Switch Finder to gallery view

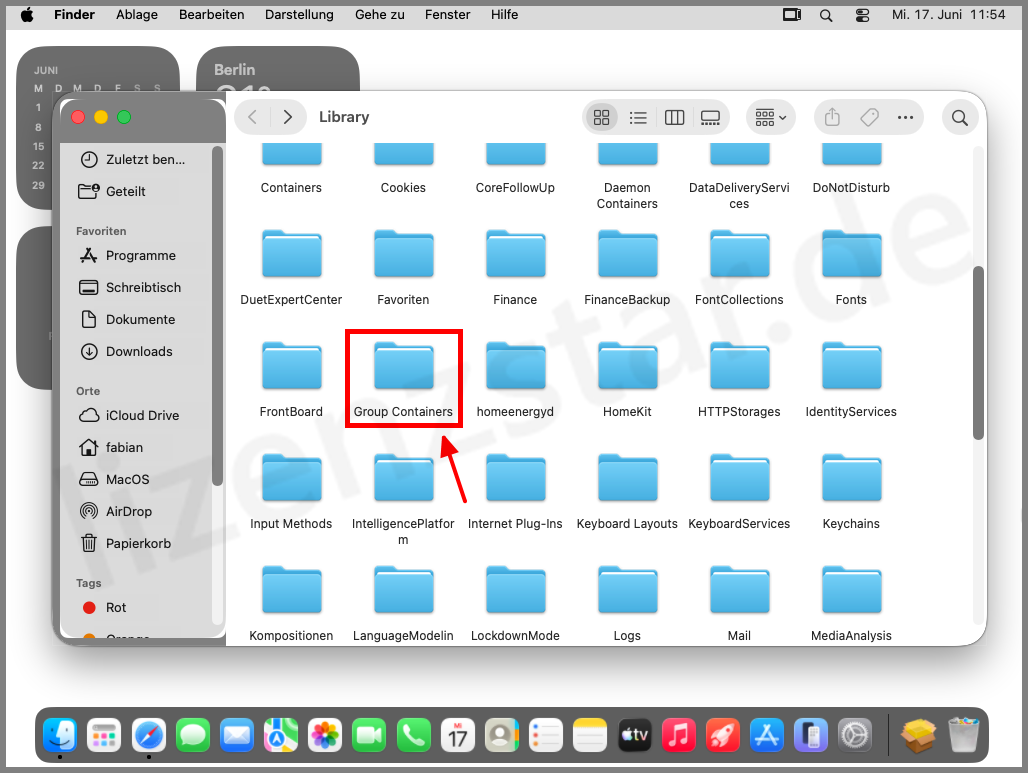(710, 117)
